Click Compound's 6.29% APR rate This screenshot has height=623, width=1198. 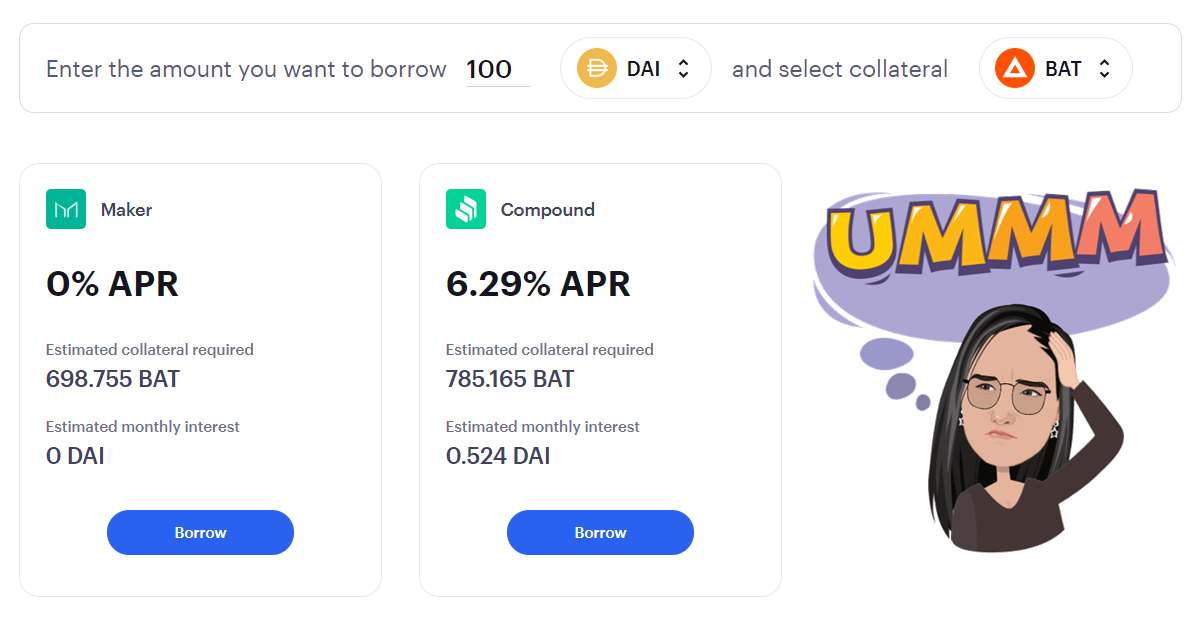(538, 285)
